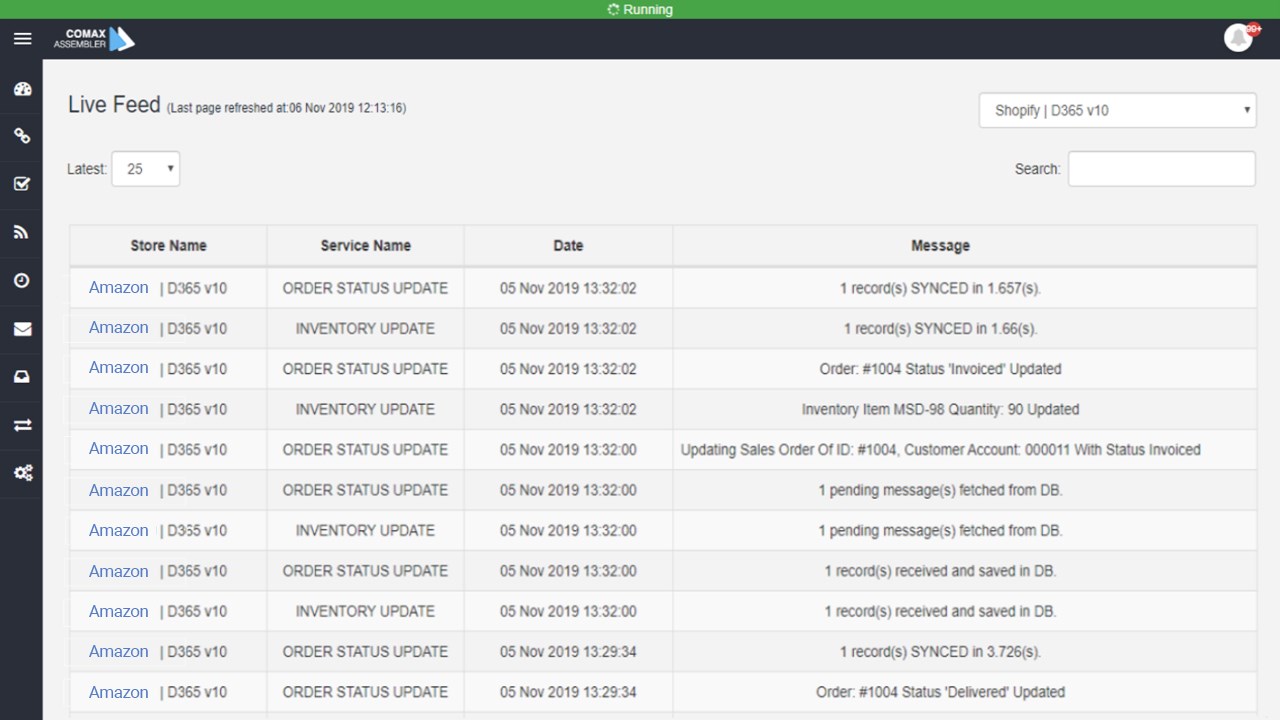The height and width of the screenshot is (720, 1280).
Task: Open Amazon link in MSD-98 inventory row
Action: tap(118, 408)
